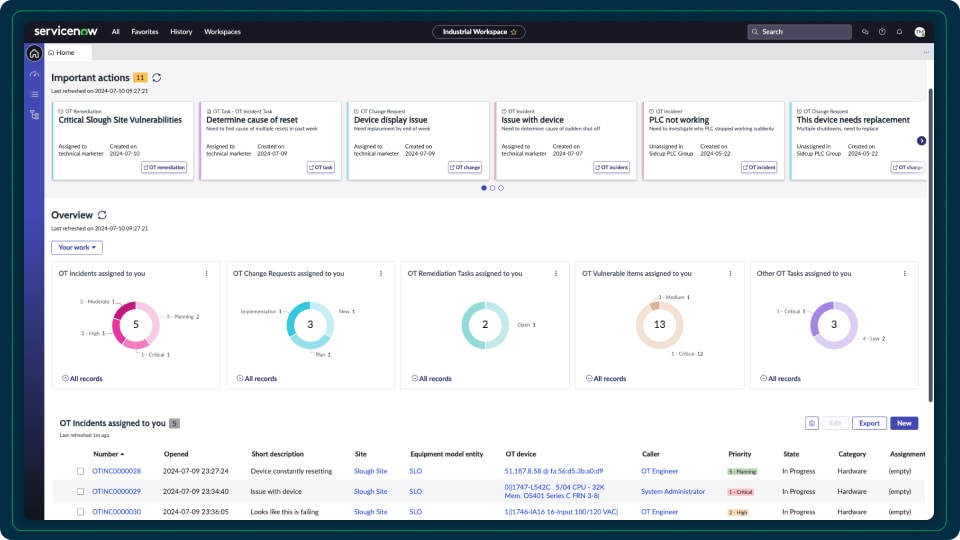Image resolution: width=960 pixels, height=540 pixels.
Task: Expand the Your work dropdown
Action: 77,247
